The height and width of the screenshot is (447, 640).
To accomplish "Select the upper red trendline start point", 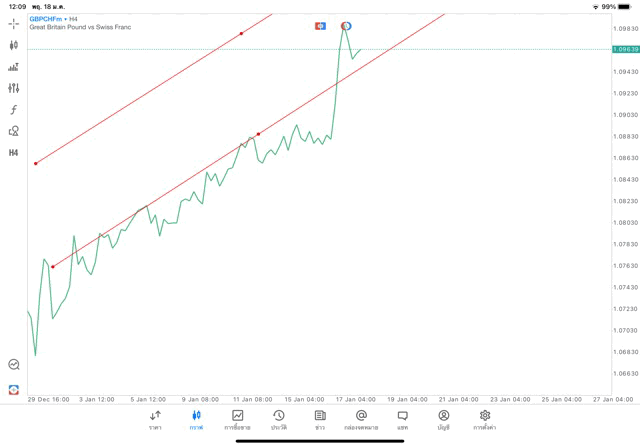I will [x=36, y=163].
